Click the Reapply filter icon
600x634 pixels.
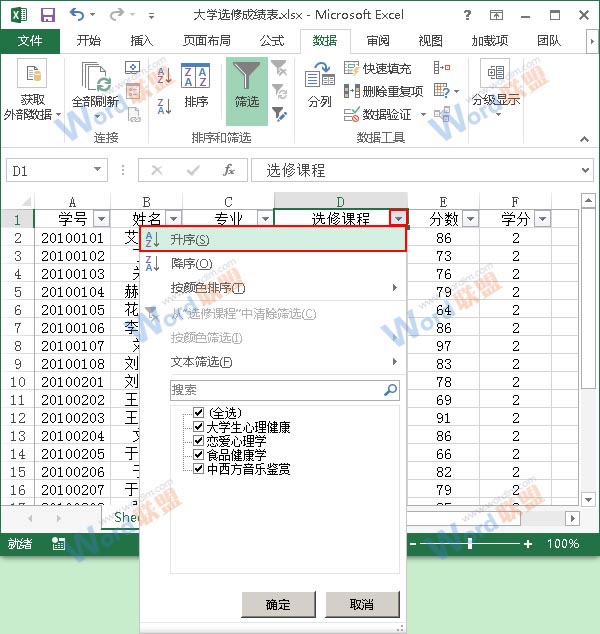pos(279,91)
